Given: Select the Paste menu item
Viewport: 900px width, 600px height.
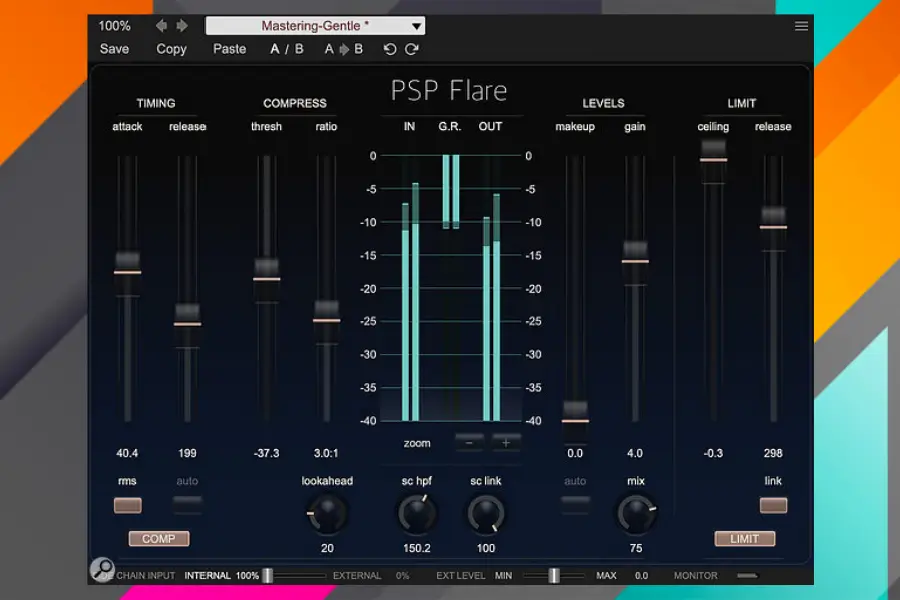Looking at the screenshot, I should tap(229, 48).
